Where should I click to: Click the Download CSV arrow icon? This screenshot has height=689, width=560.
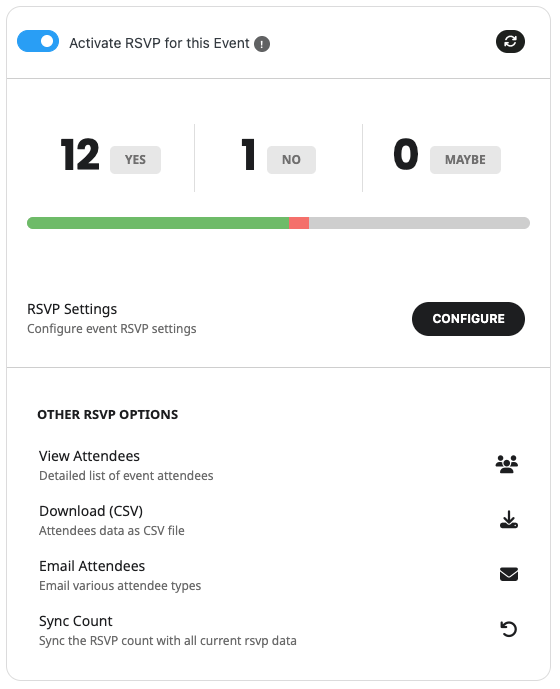click(x=509, y=519)
